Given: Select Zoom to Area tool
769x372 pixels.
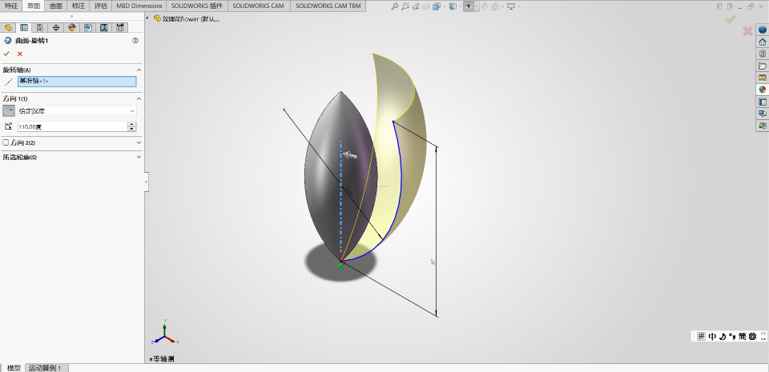Looking at the screenshot, I should [x=405, y=6].
